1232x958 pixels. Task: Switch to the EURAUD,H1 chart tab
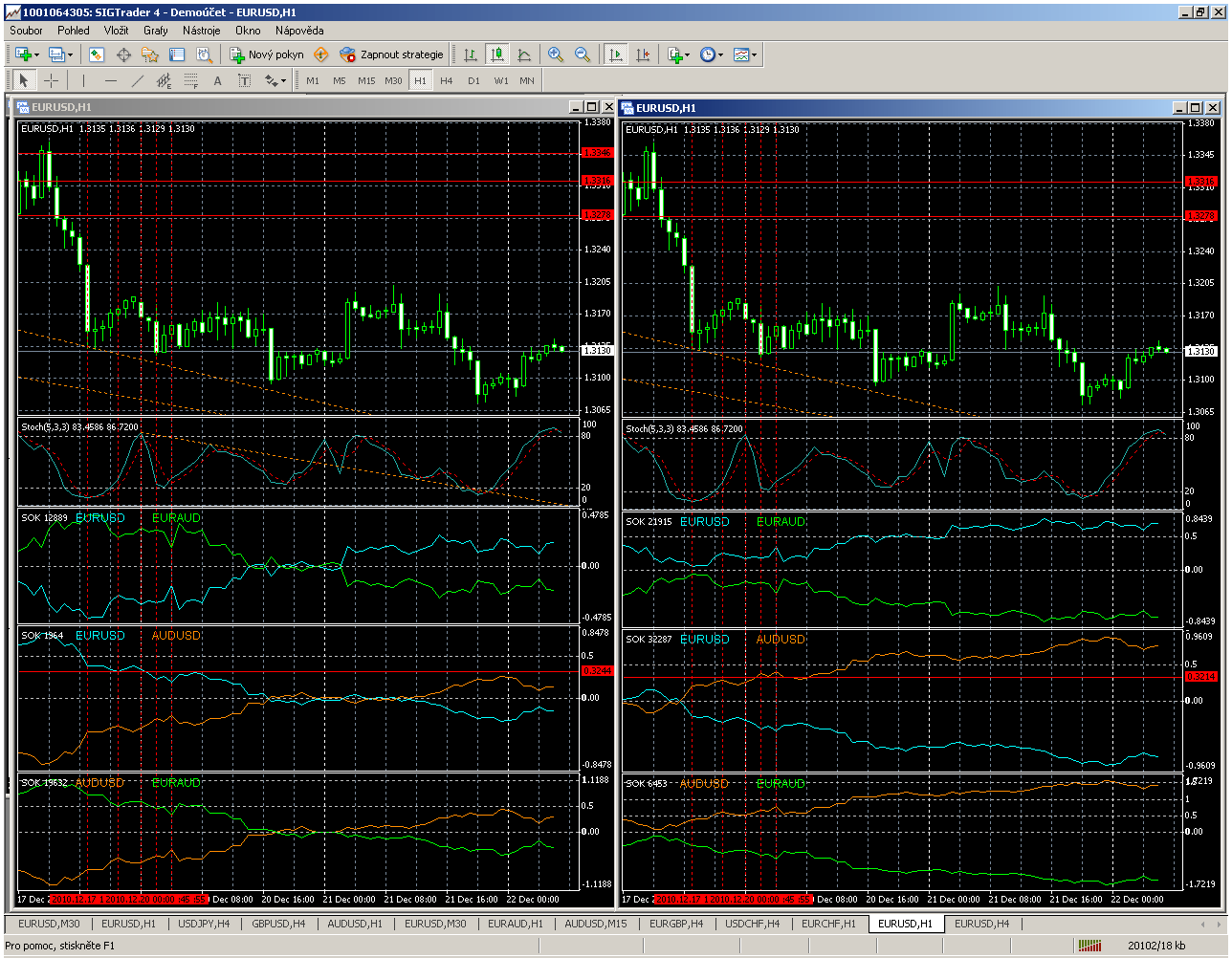(x=515, y=924)
